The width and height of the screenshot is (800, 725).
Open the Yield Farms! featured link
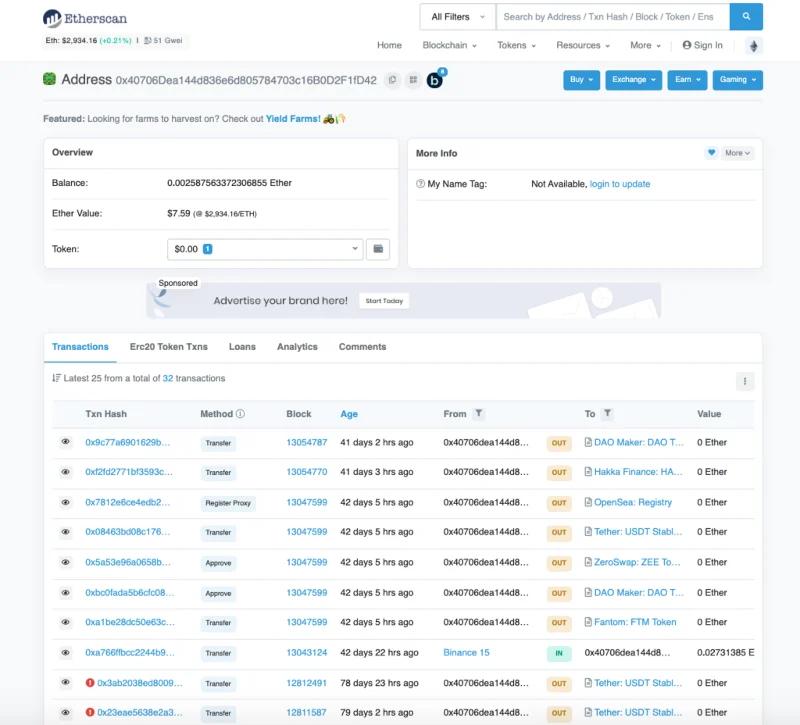pyautogui.click(x=293, y=119)
